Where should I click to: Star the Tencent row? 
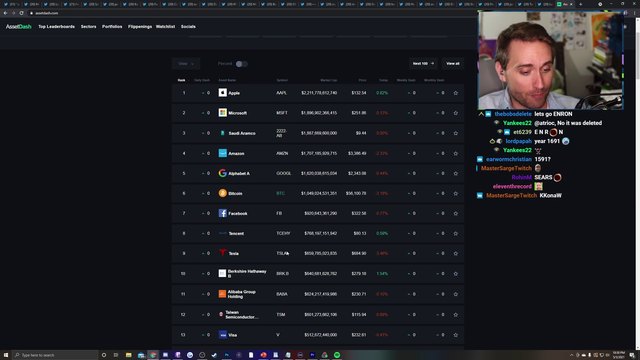456,233
